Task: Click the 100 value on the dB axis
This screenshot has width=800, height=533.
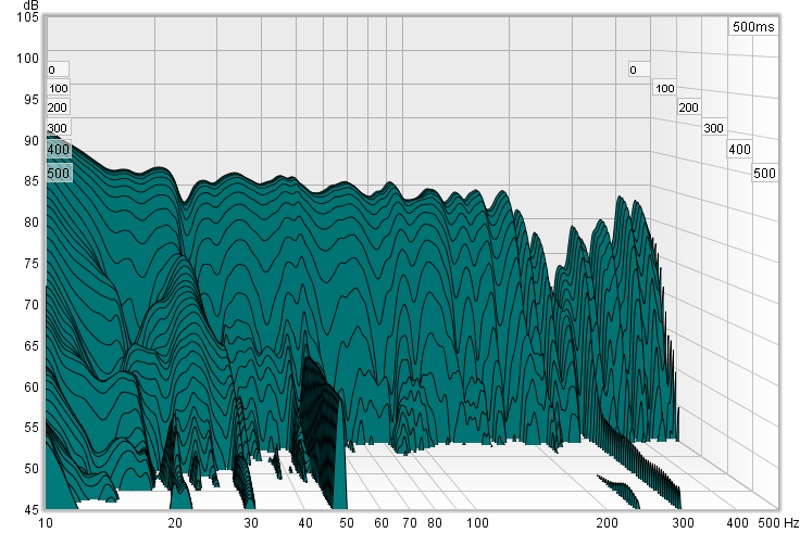Action: 28,58
